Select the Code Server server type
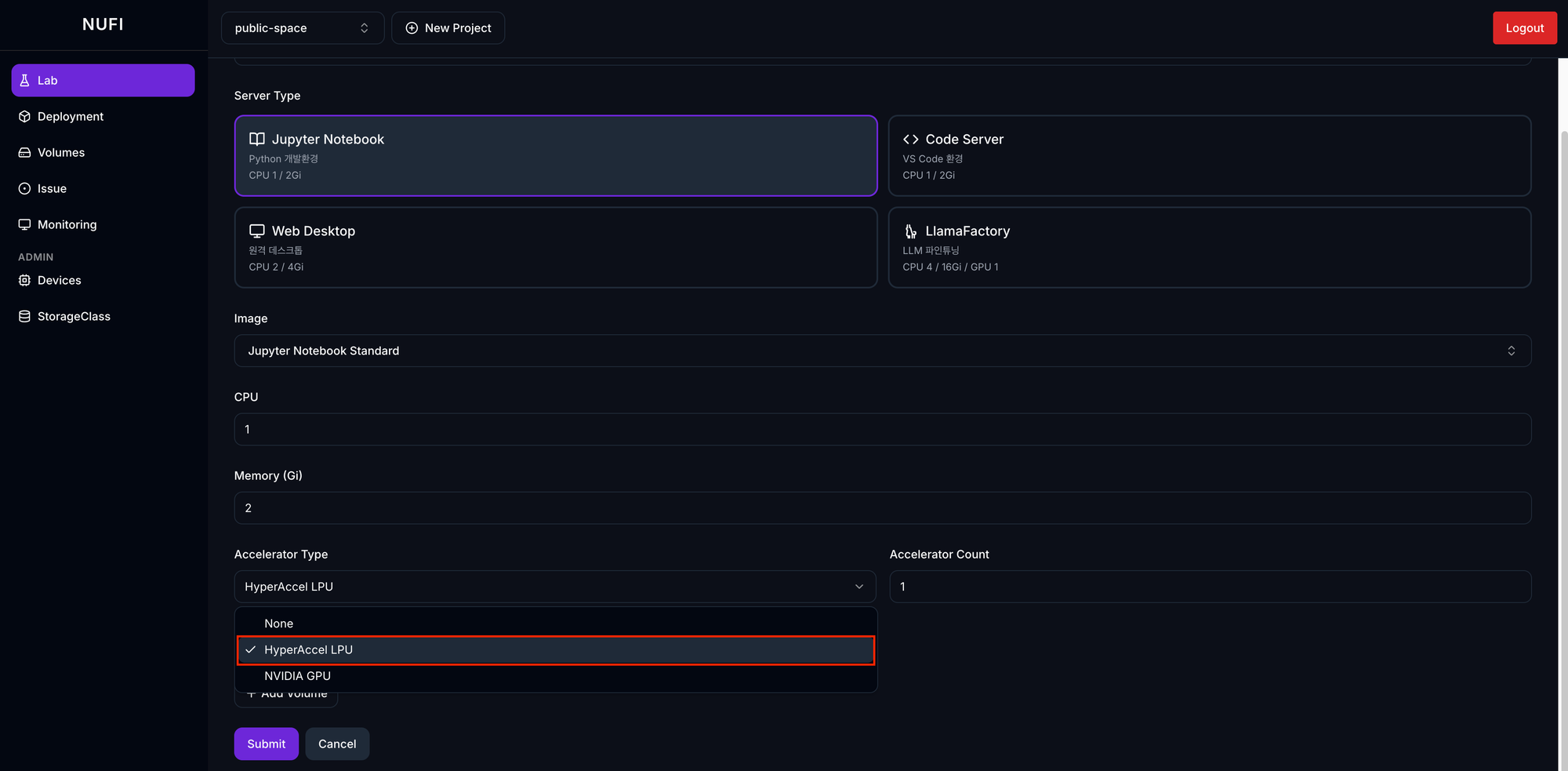 1209,155
